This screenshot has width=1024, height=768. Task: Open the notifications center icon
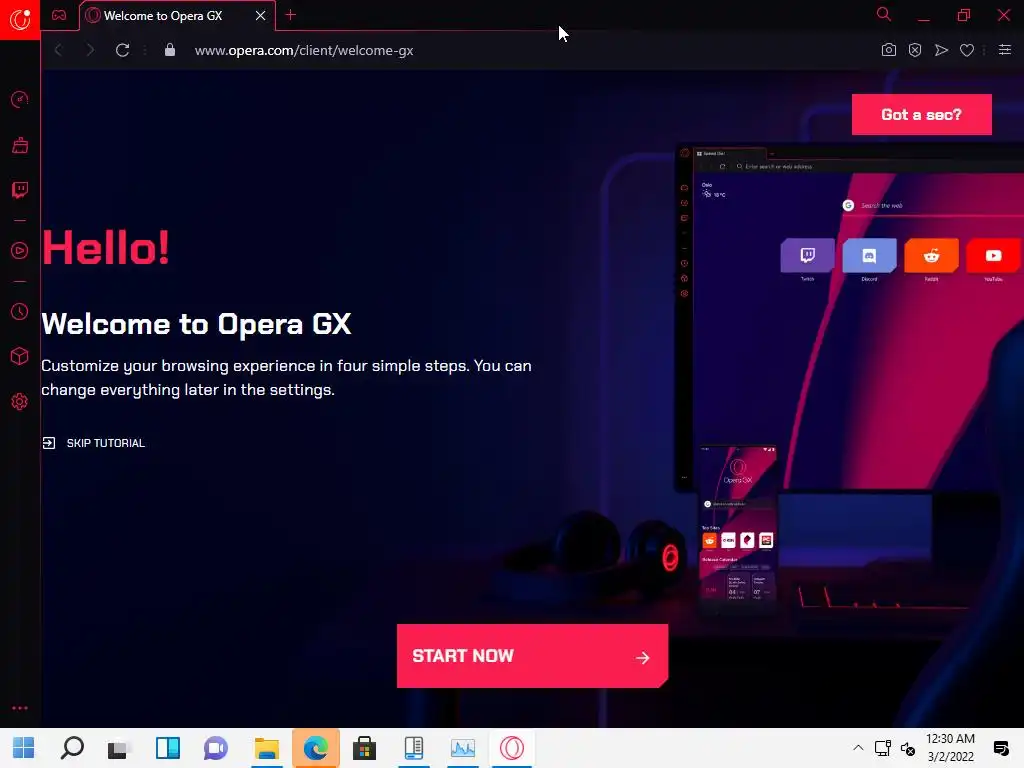[1000, 748]
